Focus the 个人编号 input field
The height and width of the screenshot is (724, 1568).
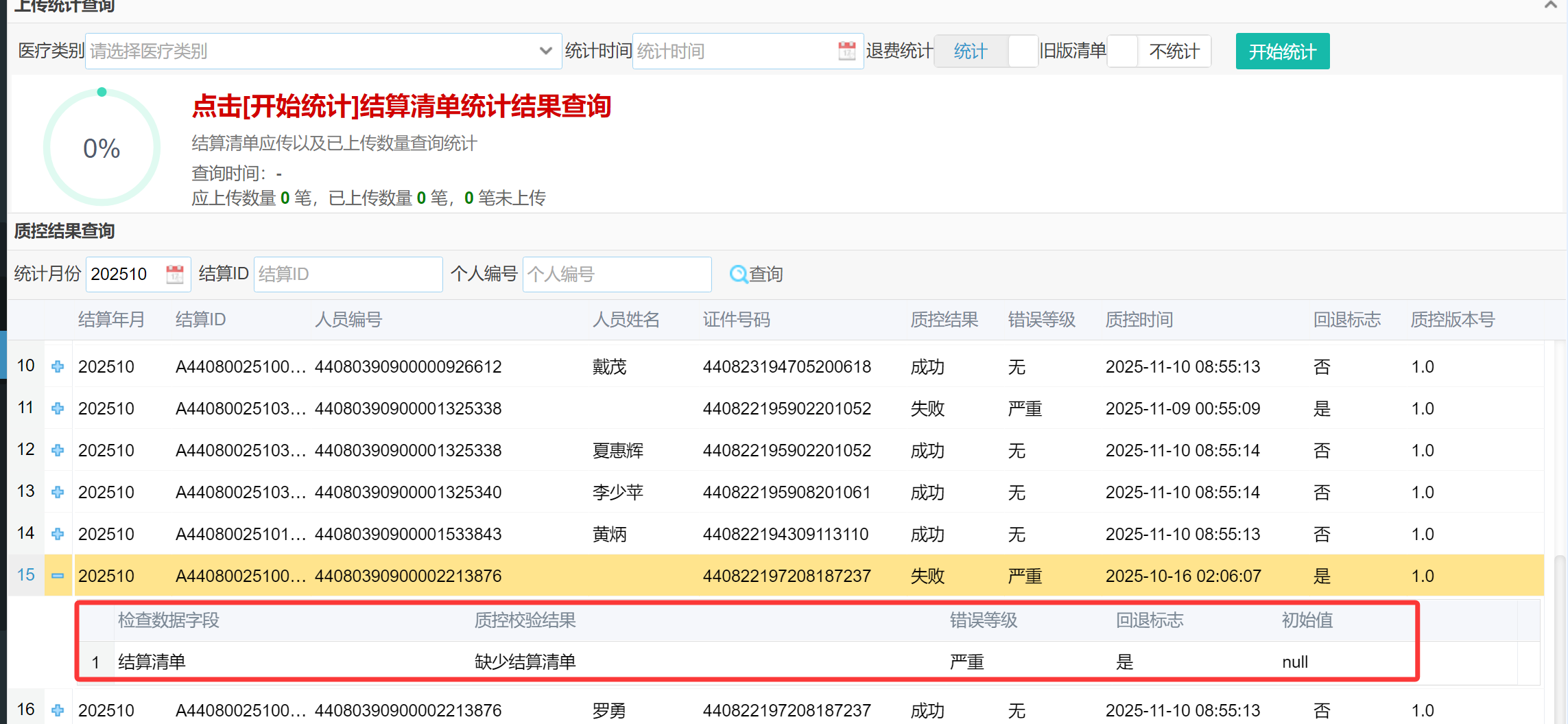click(617, 274)
